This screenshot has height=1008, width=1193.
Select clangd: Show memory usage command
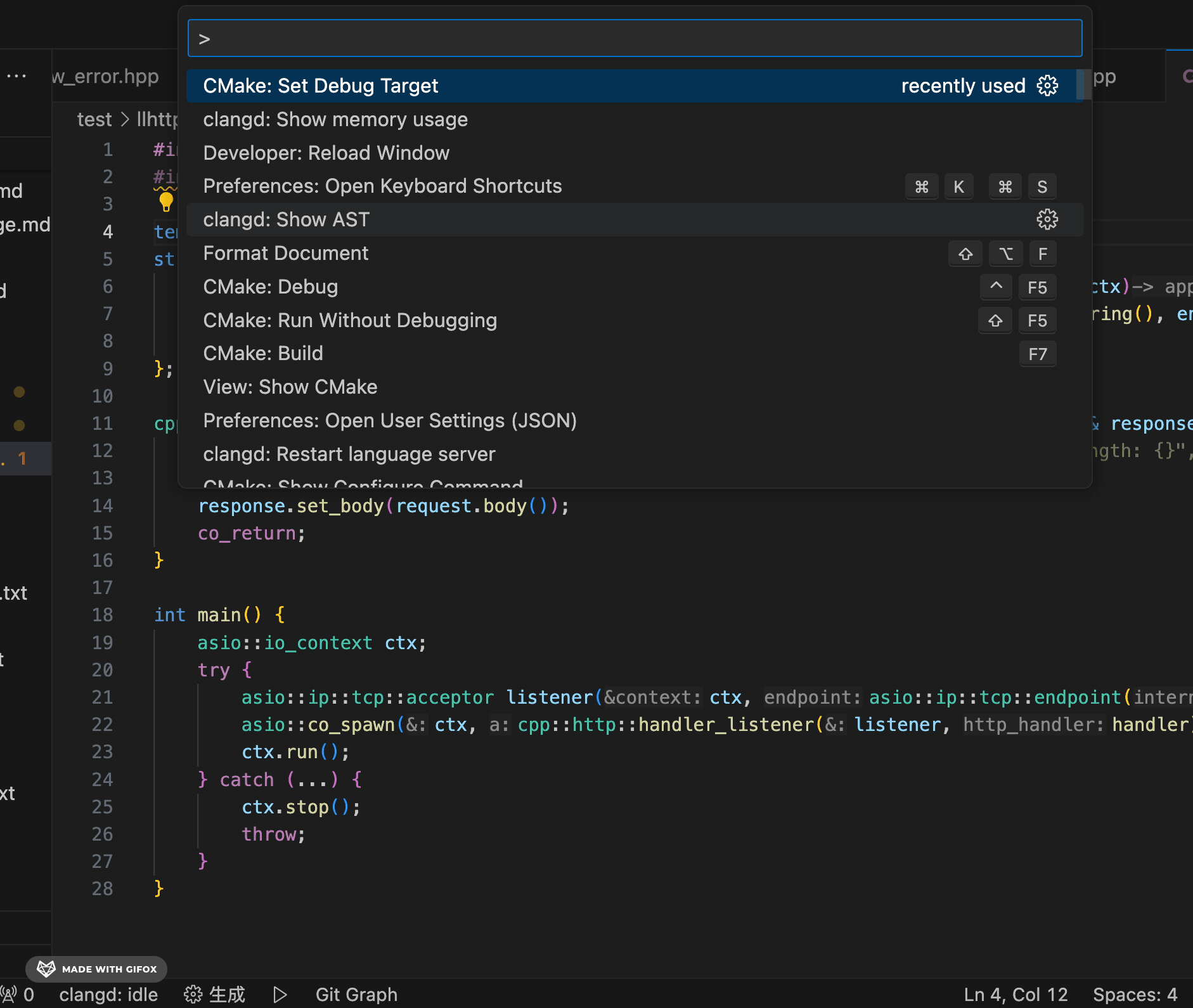[635, 119]
